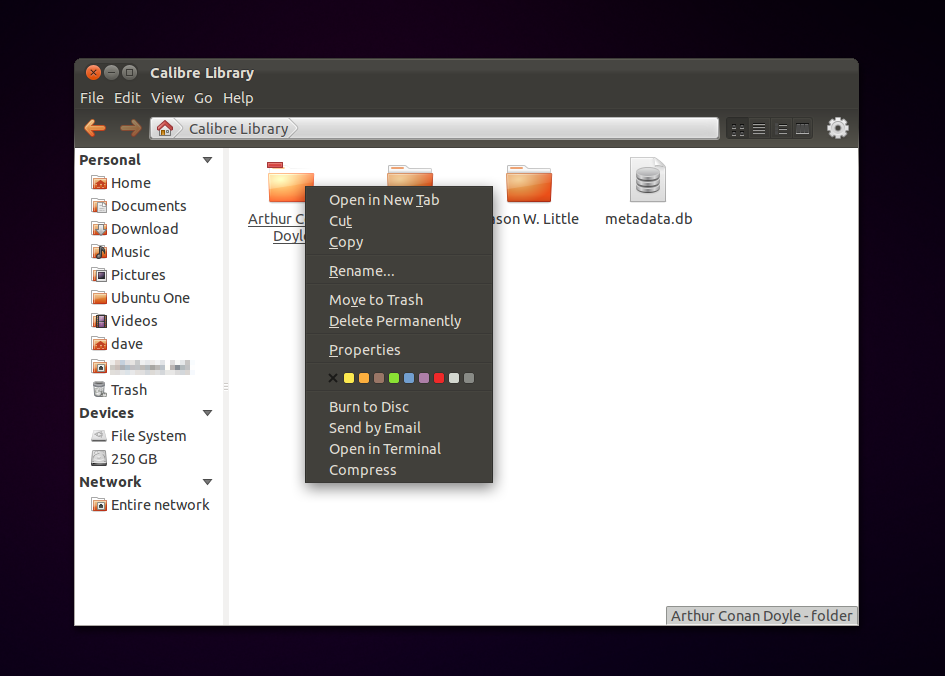Open Documents in the sidebar
Screen dimensions: 945x676
(139, 205)
